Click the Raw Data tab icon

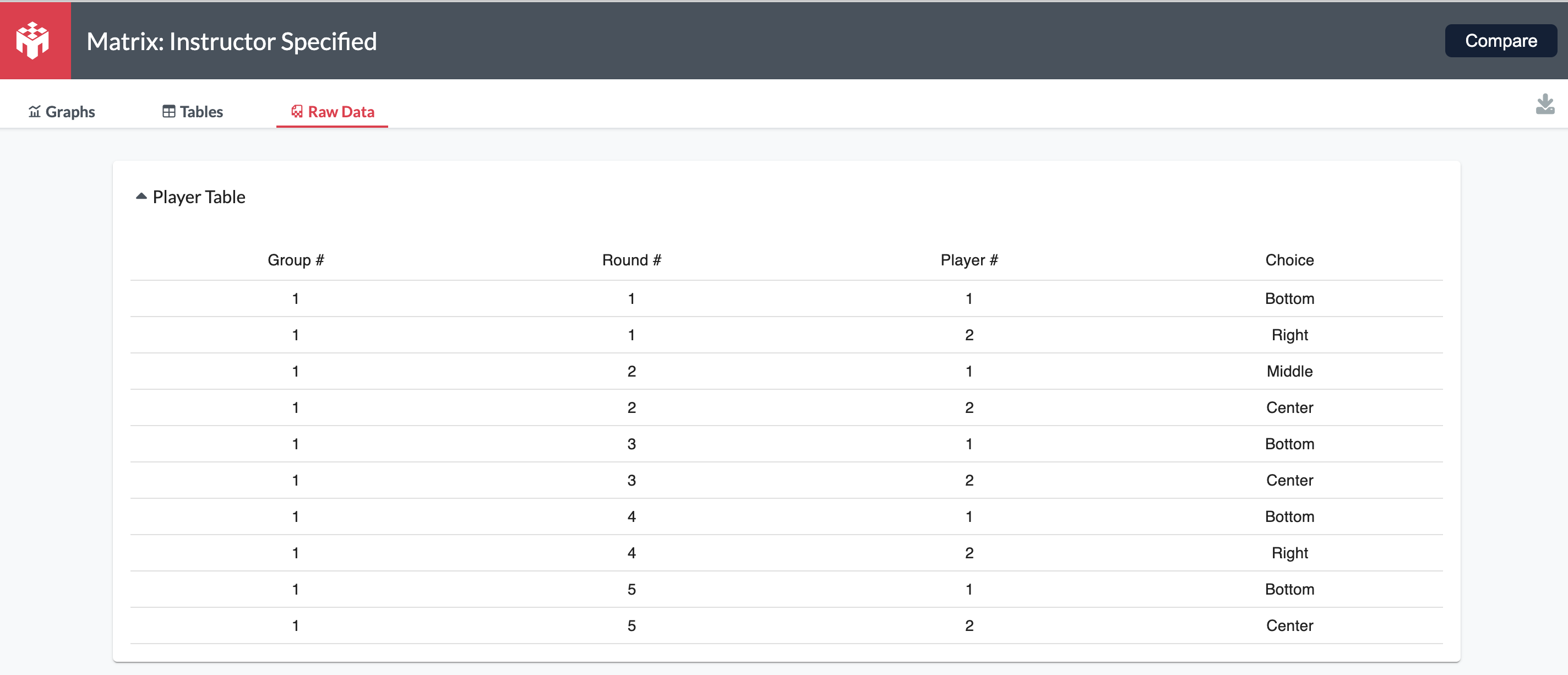pyautogui.click(x=297, y=111)
